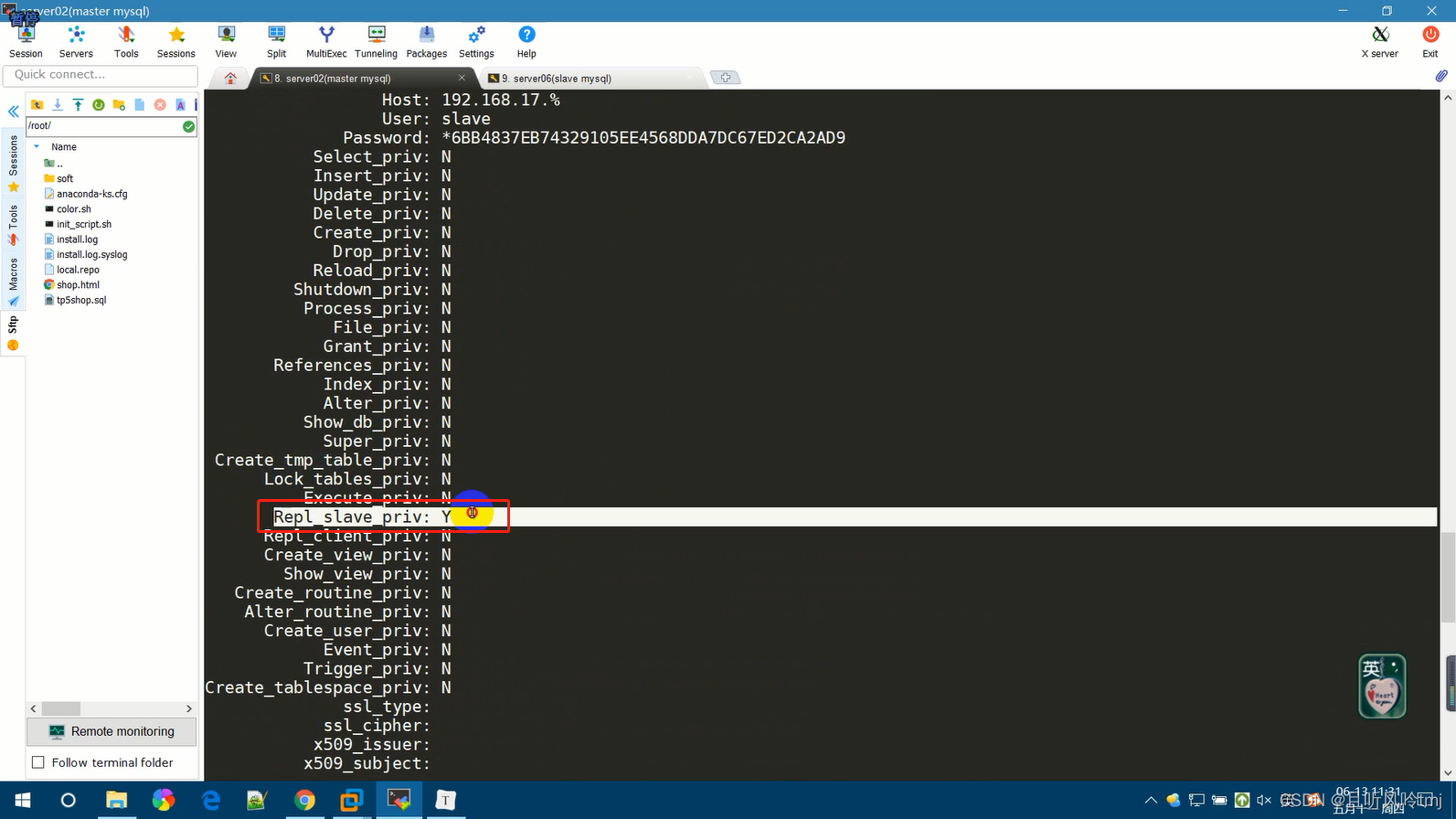Create a new folder in SFTP panel
Screen dimensions: 1456x819
tap(119, 105)
